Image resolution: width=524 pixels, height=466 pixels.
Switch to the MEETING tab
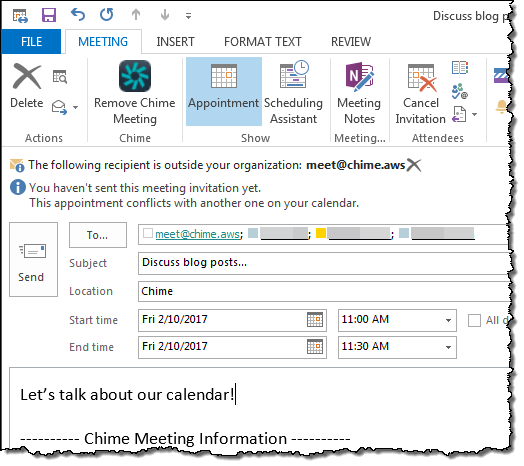click(103, 41)
